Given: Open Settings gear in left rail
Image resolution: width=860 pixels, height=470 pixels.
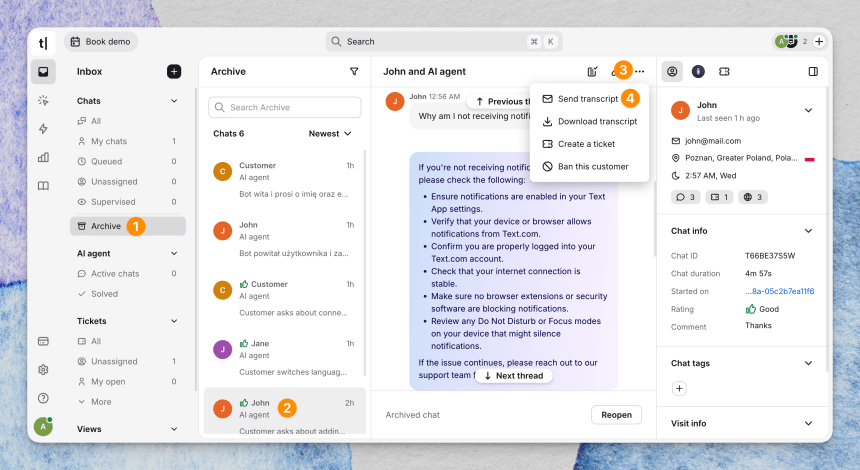Looking at the screenshot, I should (43, 370).
